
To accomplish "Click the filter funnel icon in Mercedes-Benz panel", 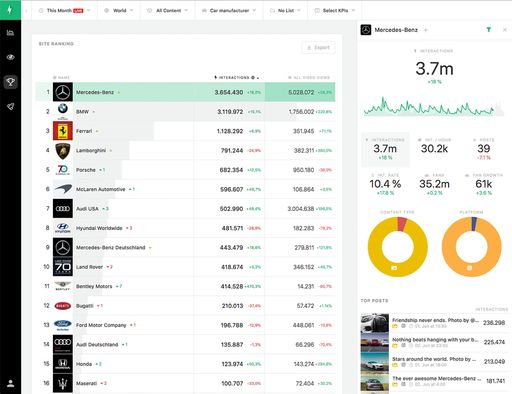I will pos(488,30).
